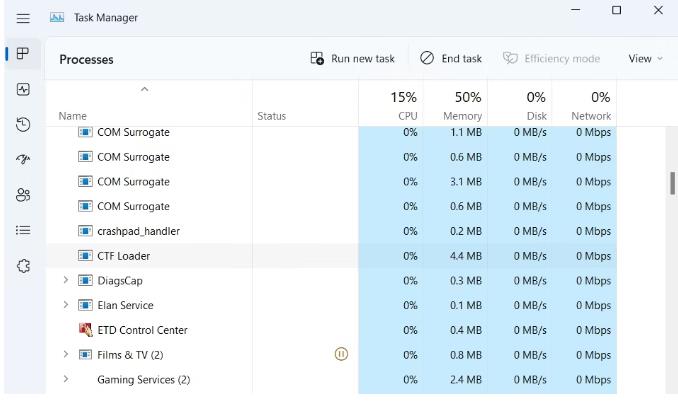Select the COM Surrogate row using 1.1 MB

click(332, 132)
